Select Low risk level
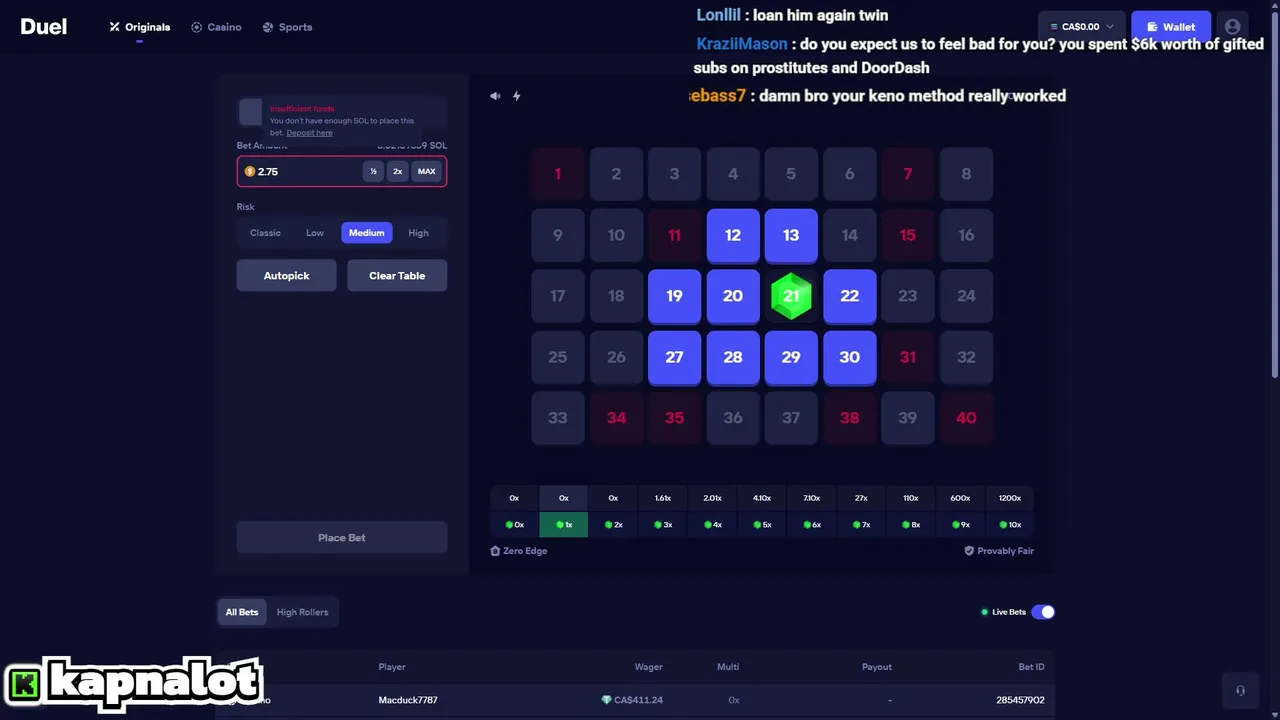 pyautogui.click(x=315, y=233)
